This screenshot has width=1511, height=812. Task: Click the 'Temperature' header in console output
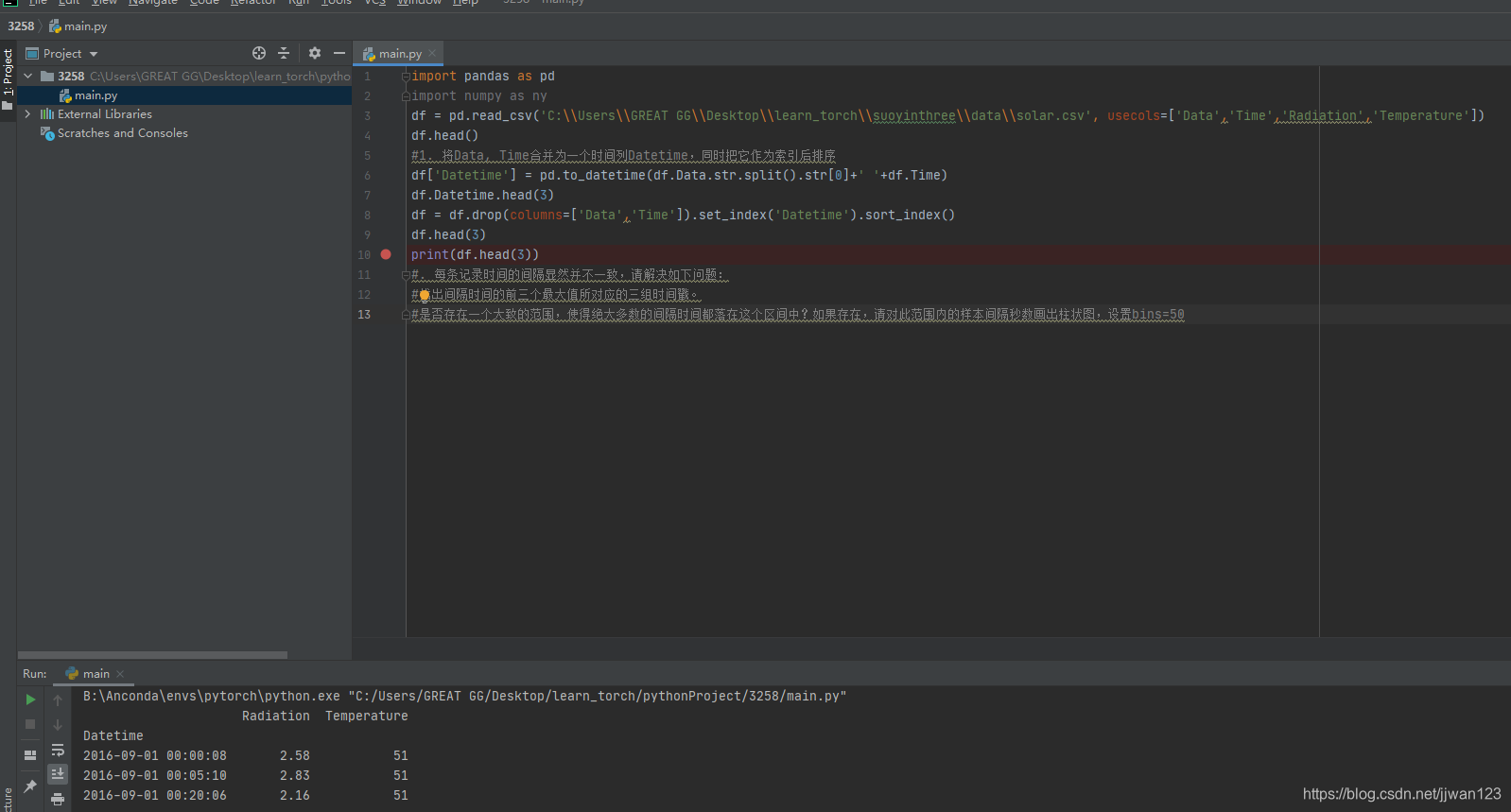(x=367, y=716)
